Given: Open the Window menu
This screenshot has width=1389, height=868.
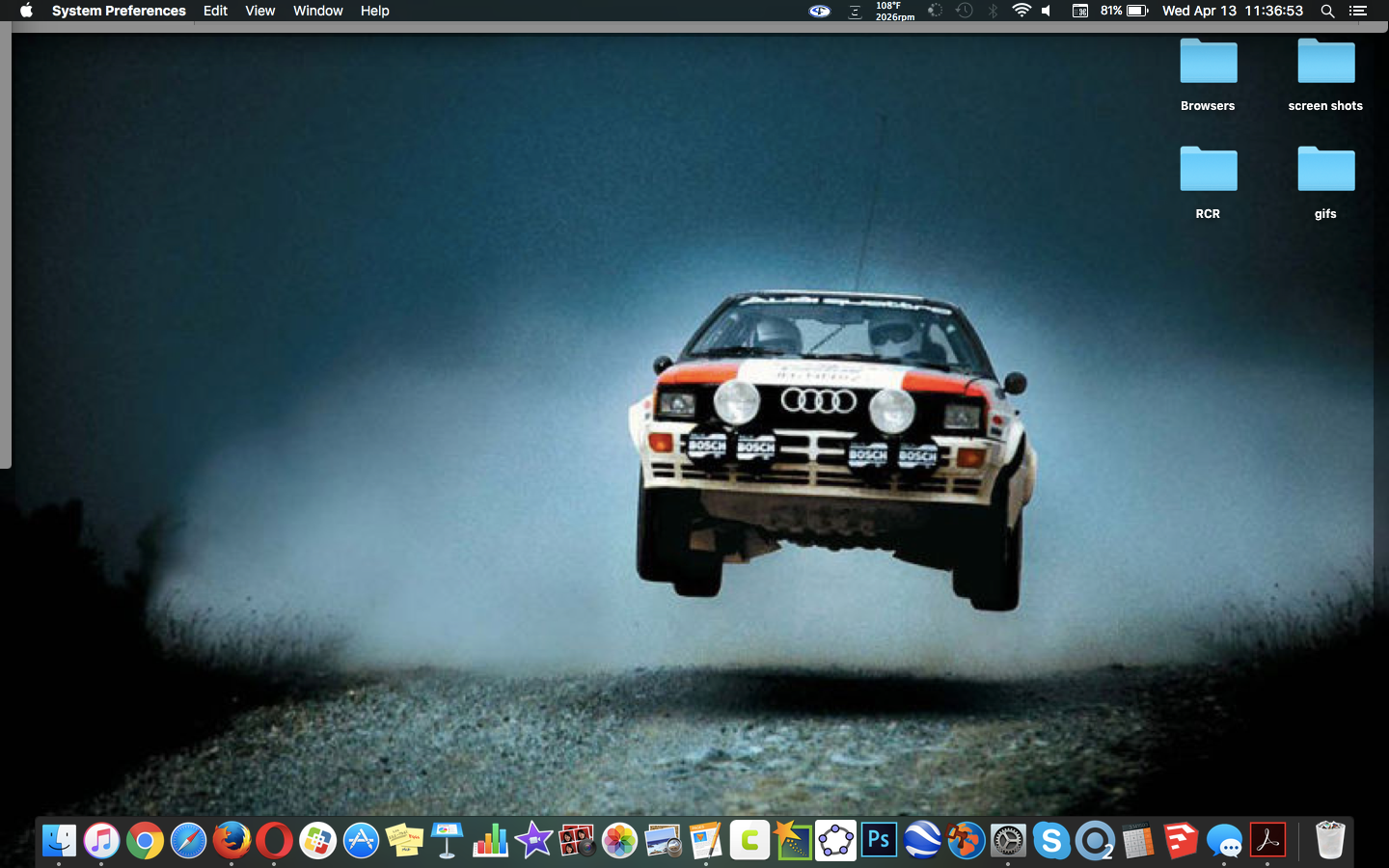Looking at the screenshot, I should pyautogui.click(x=318, y=11).
